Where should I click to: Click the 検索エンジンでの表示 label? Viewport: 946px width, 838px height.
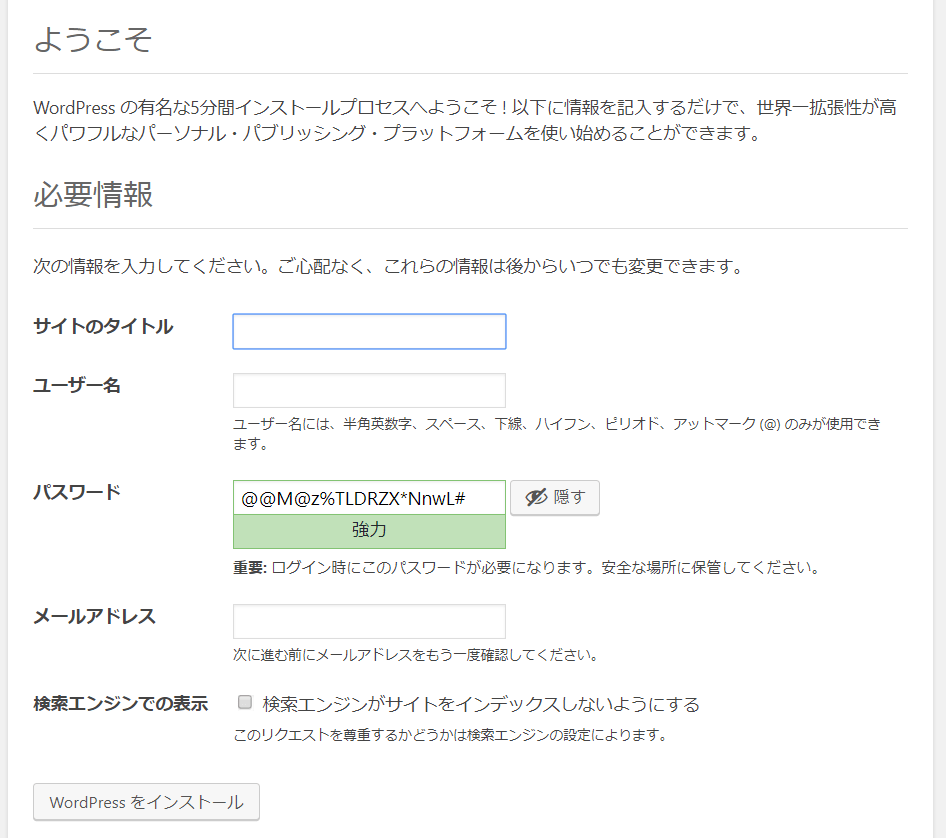(x=121, y=703)
